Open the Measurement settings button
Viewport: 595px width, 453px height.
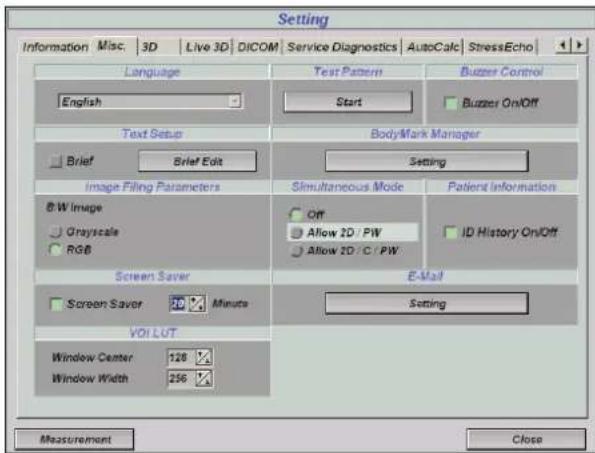click(x=74, y=439)
